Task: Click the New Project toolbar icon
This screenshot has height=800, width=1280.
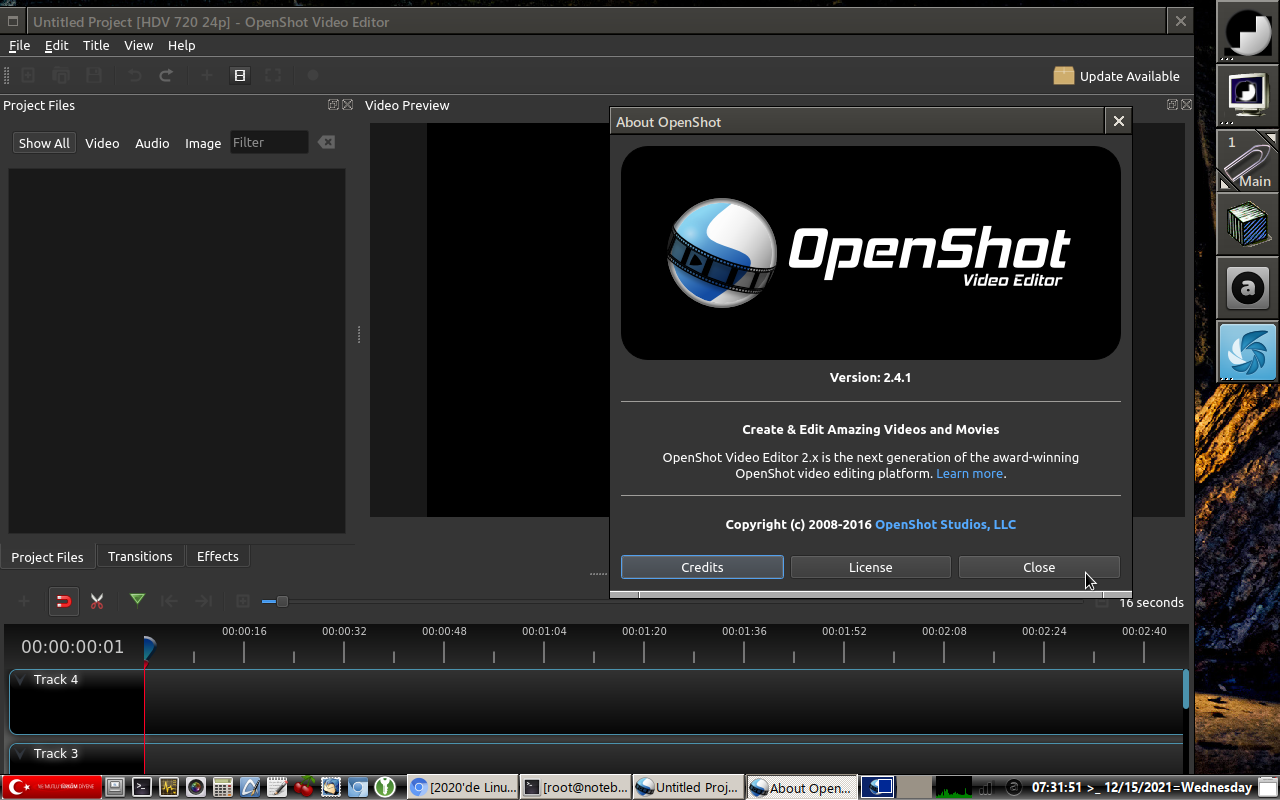Action: pyautogui.click(x=28, y=75)
